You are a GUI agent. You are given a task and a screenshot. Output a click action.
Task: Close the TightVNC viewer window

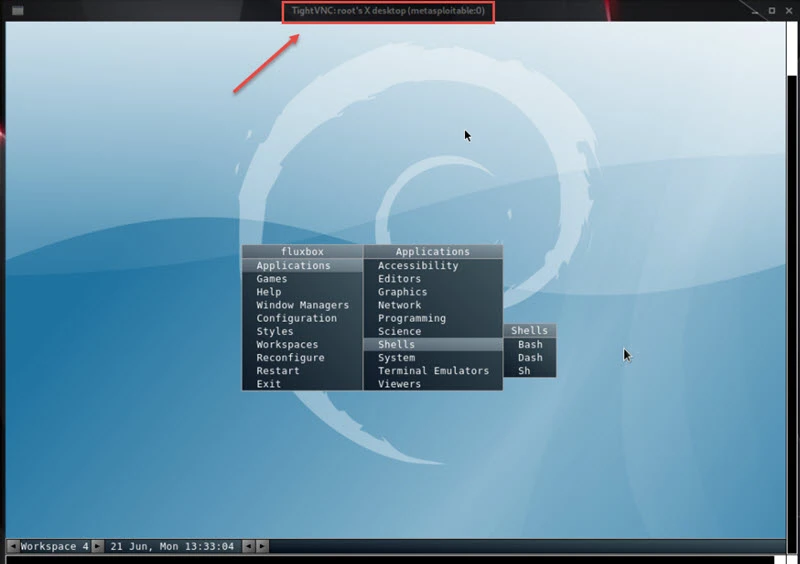pos(788,10)
